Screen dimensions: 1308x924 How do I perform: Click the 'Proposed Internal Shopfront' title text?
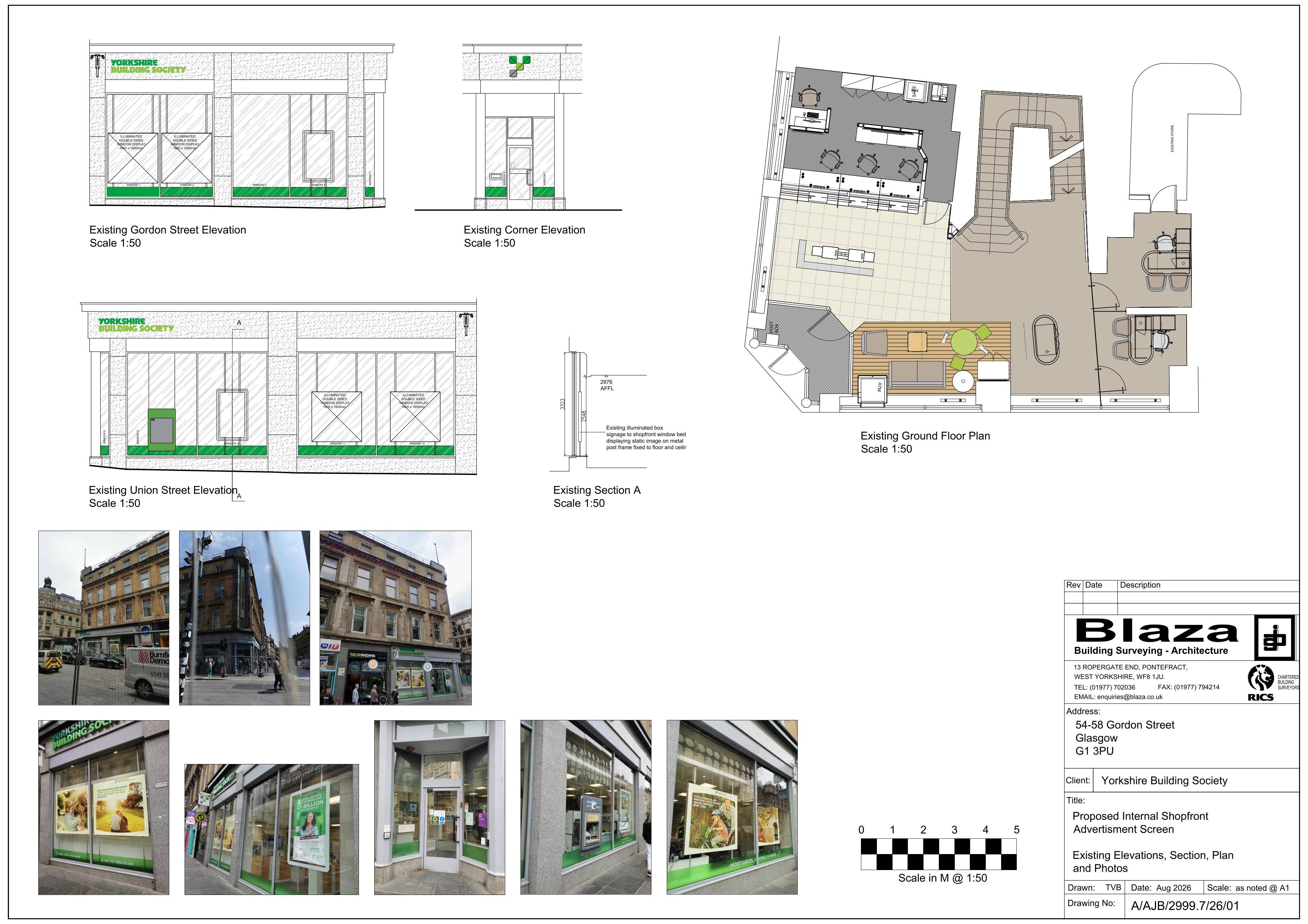[x=1140, y=816]
